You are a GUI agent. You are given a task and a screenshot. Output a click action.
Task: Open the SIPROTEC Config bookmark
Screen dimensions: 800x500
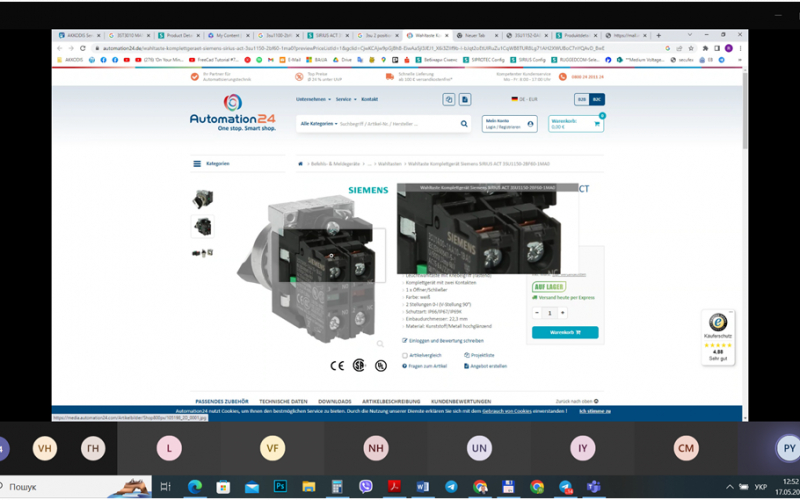click(484, 60)
